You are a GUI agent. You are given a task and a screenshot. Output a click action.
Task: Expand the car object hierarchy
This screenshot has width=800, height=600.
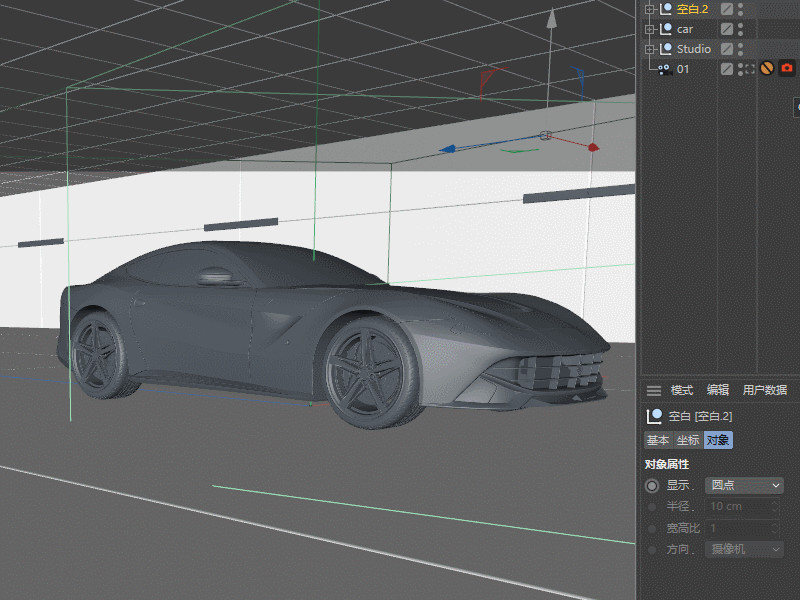coord(649,29)
